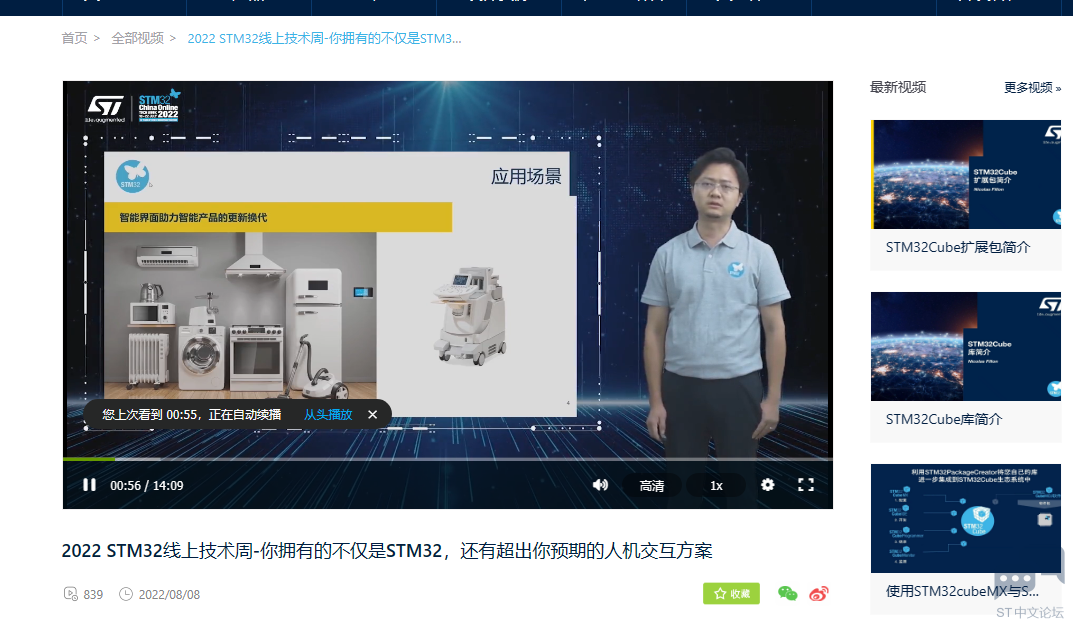The width and height of the screenshot is (1073, 628).
Task: Click the ST logo in video
Action: point(105,108)
